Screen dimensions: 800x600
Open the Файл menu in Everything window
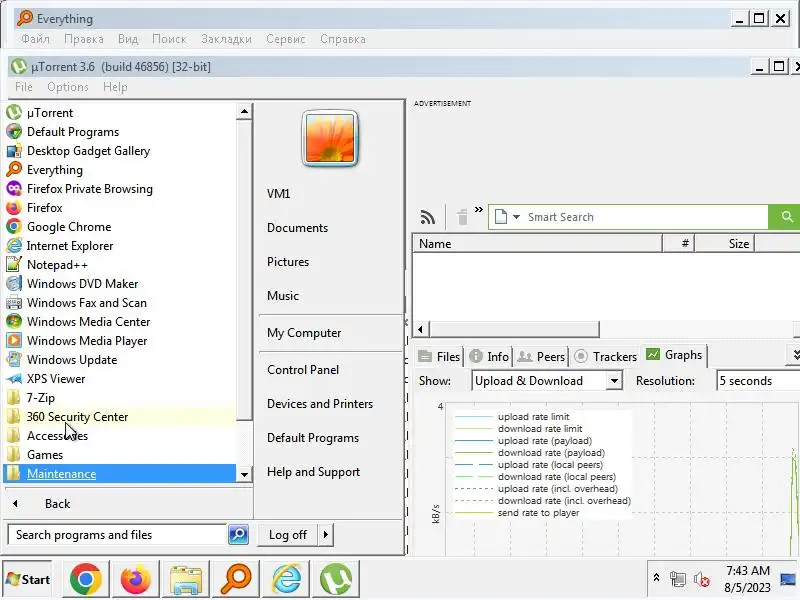[x=35, y=39]
